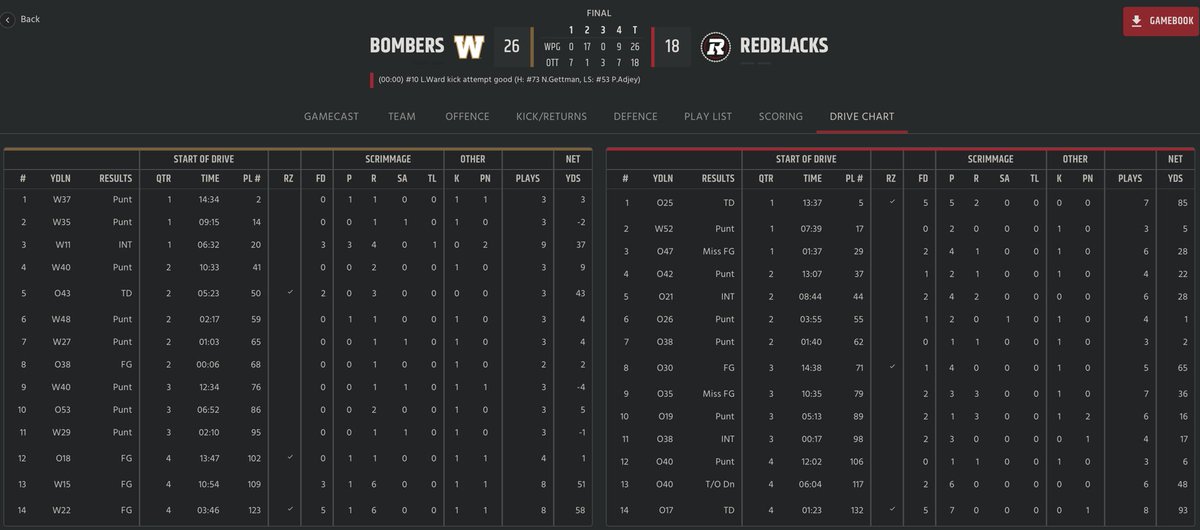This screenshot has height=530, width=1200.
Task: Switch to the Team tab
Action: point(402,116)
